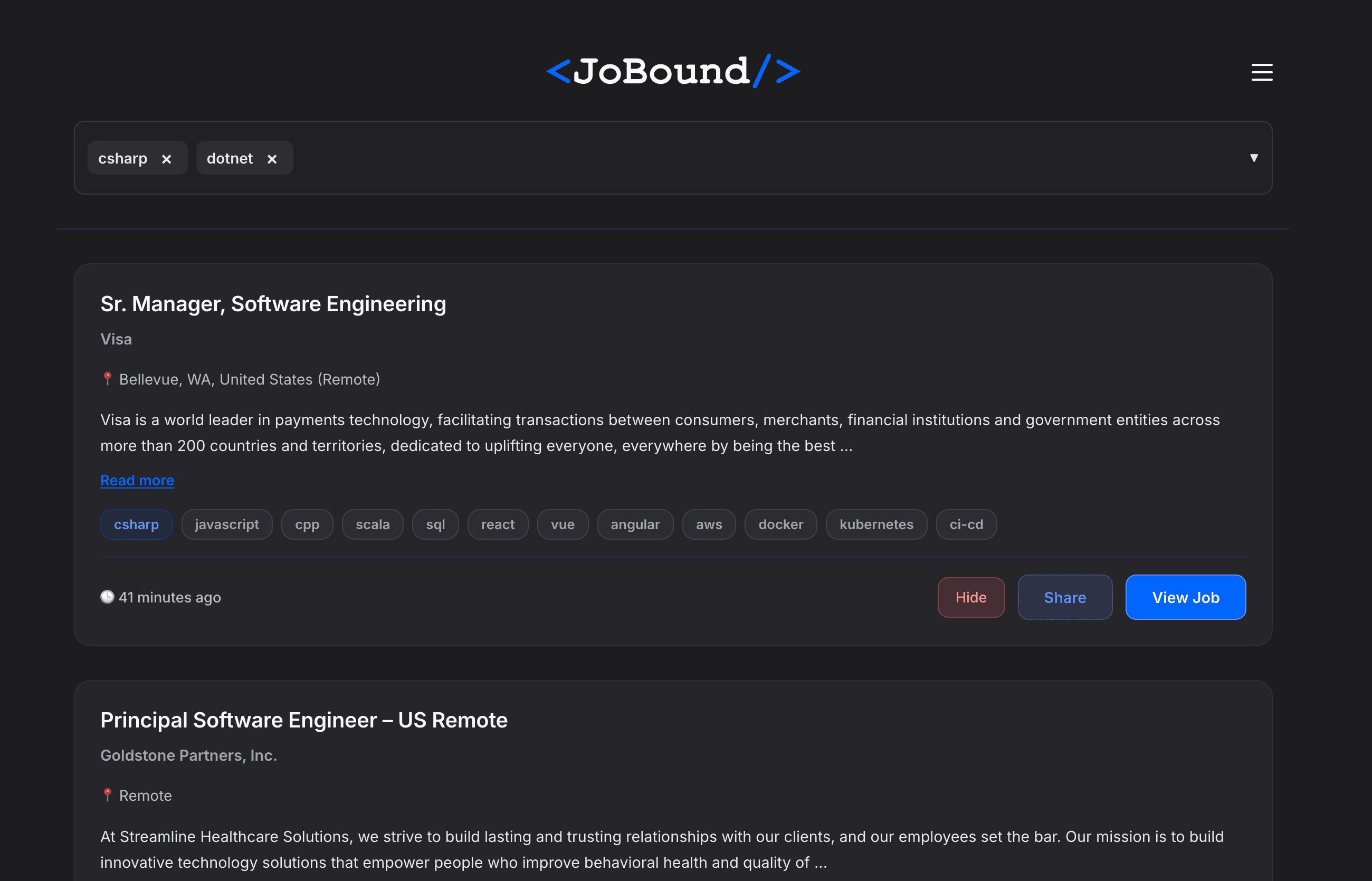Remove the dotnet filter tag

pos(272,158)
